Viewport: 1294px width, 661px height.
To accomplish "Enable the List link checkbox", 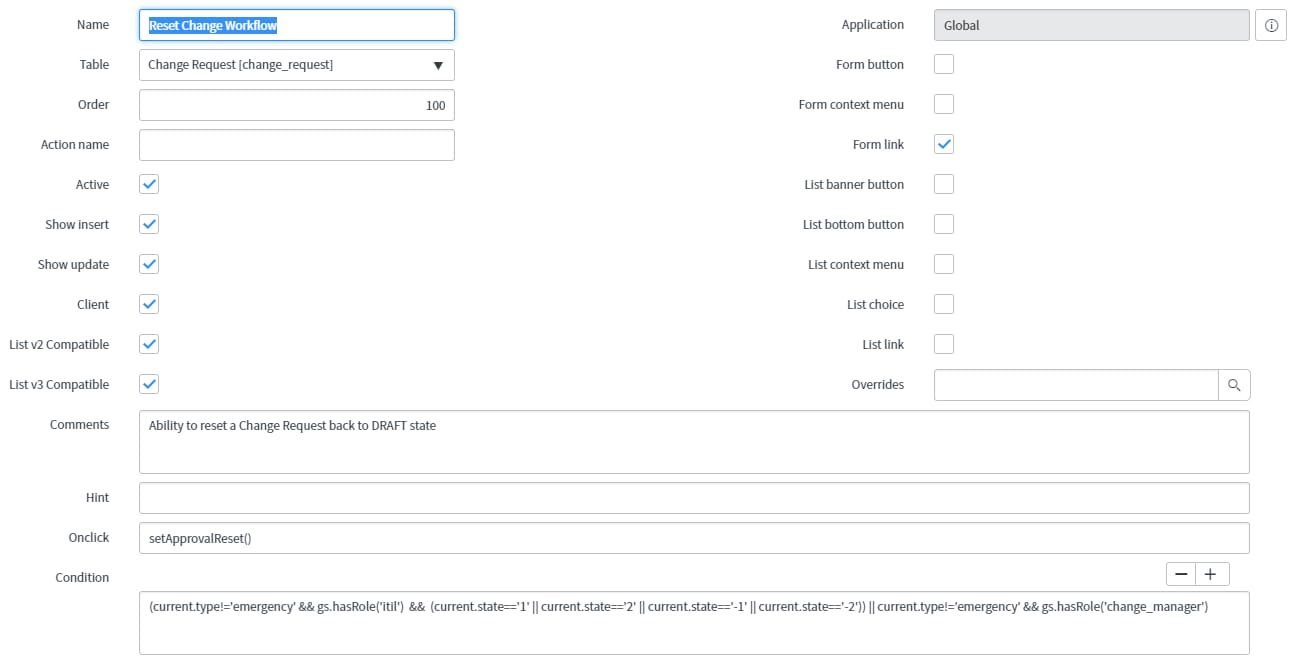I will [944, 344].
